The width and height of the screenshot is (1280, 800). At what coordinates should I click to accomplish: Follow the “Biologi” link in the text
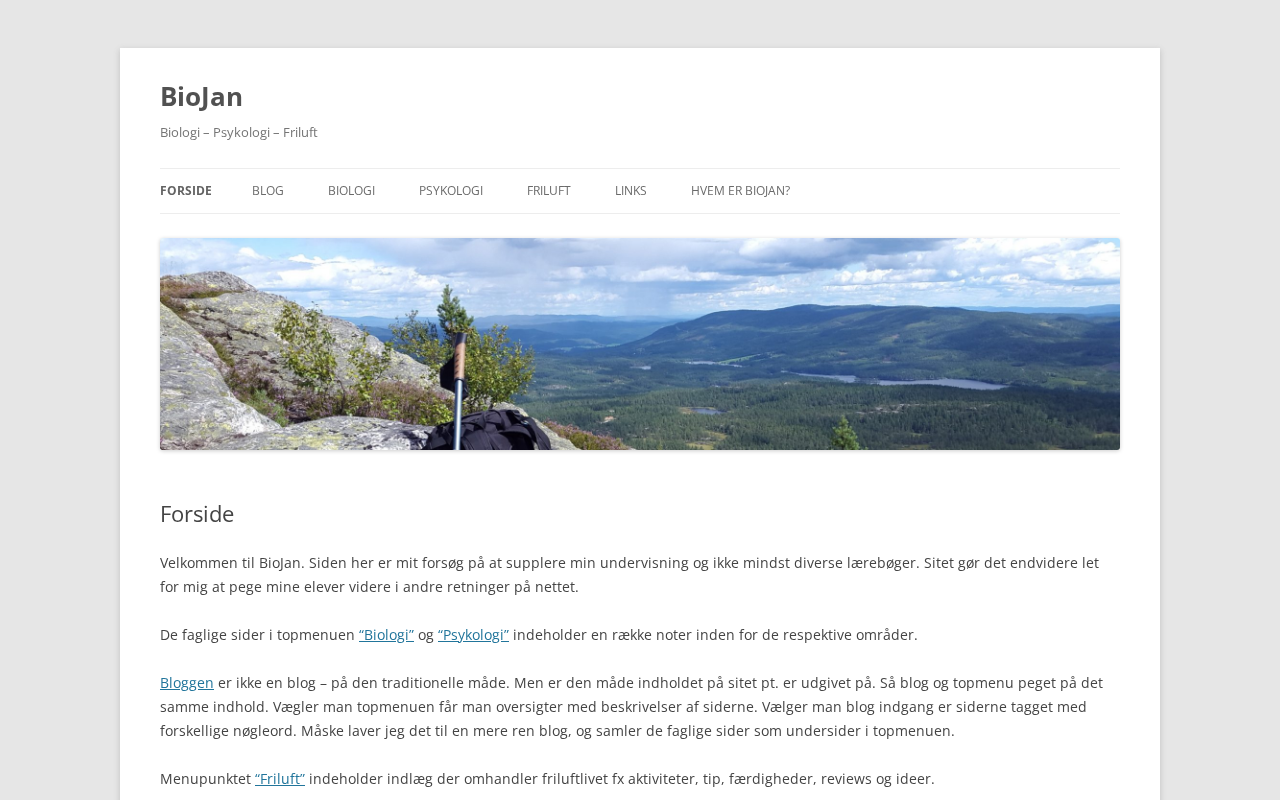386,635
